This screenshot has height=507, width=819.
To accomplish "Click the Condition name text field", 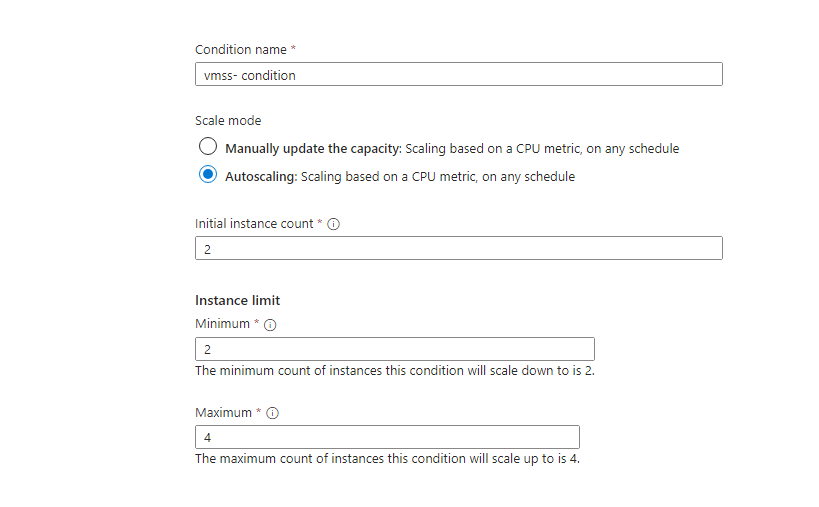I will (x=458, y=75).
